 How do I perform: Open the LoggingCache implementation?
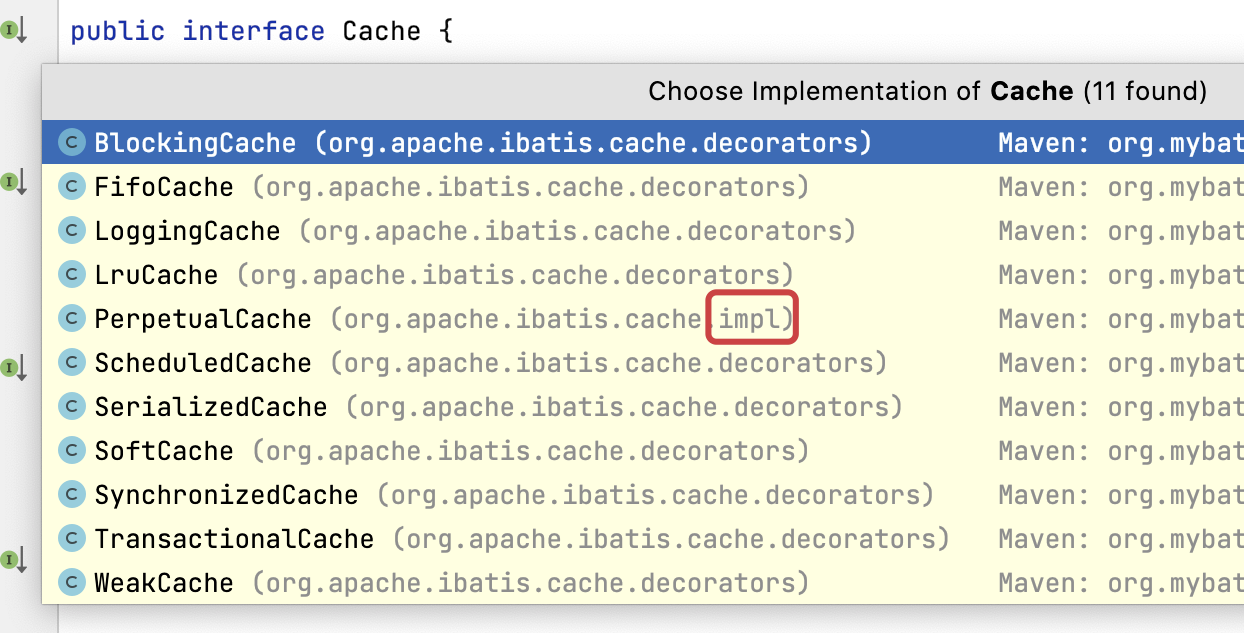click(x=643, y=231)
